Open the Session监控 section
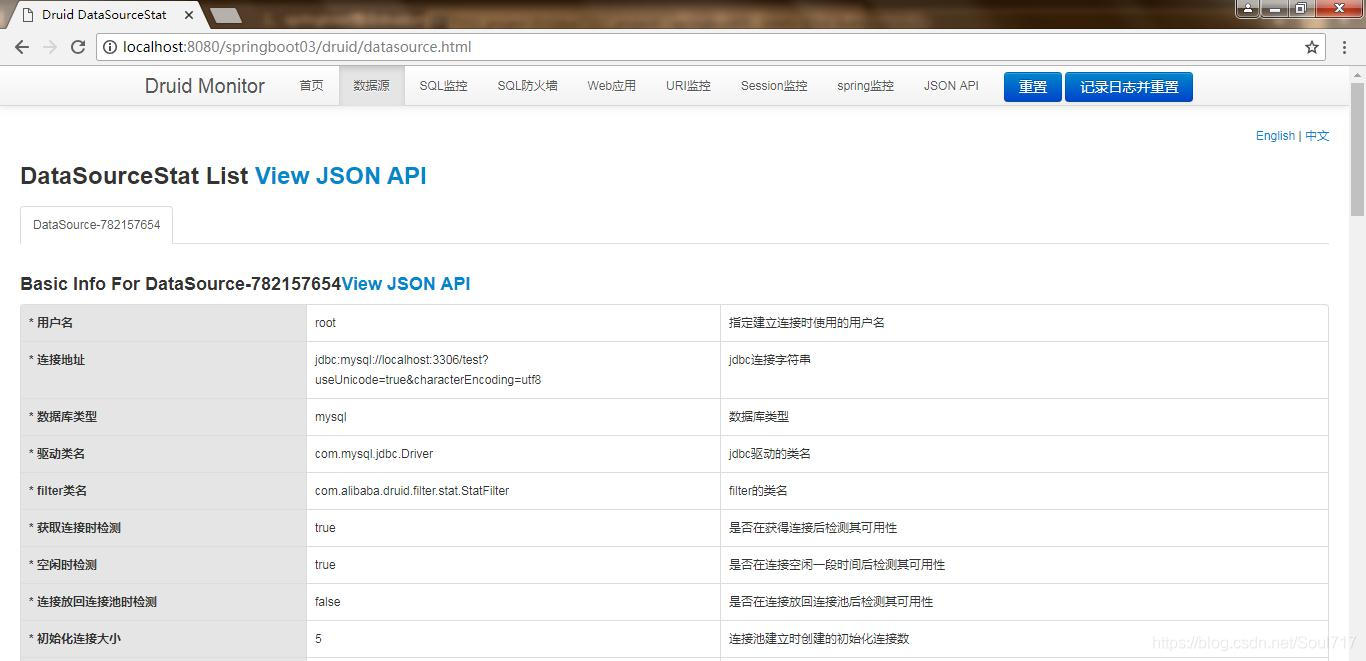Viewport: 1366px width, 661px height. tap(773, 86)
